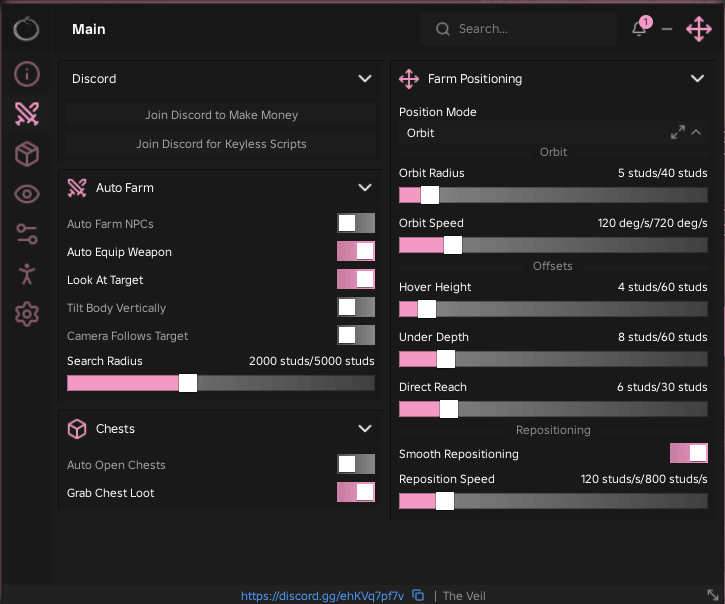Click the Orbit Radius slider track
Screen dimensions: 725x604
point(553,195)
